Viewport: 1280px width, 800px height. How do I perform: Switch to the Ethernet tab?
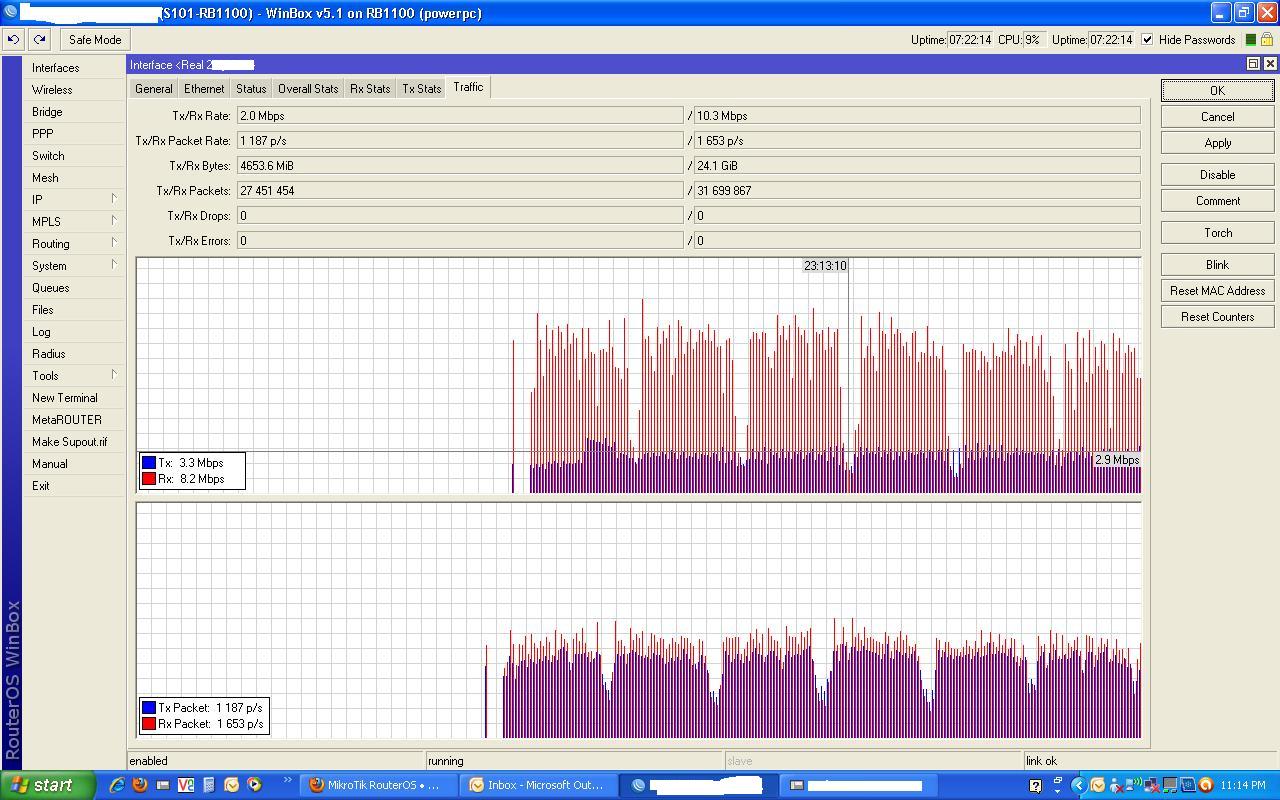[x=204, y=89]
